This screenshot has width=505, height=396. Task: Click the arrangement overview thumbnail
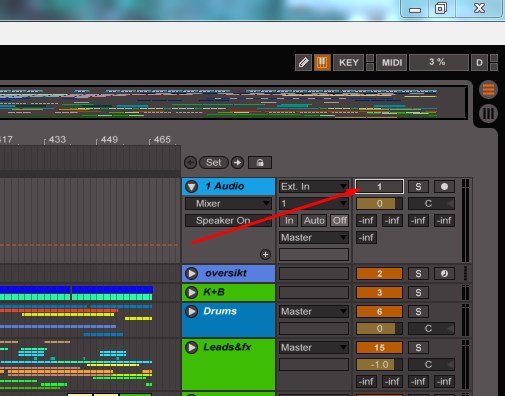coord(233,102)
